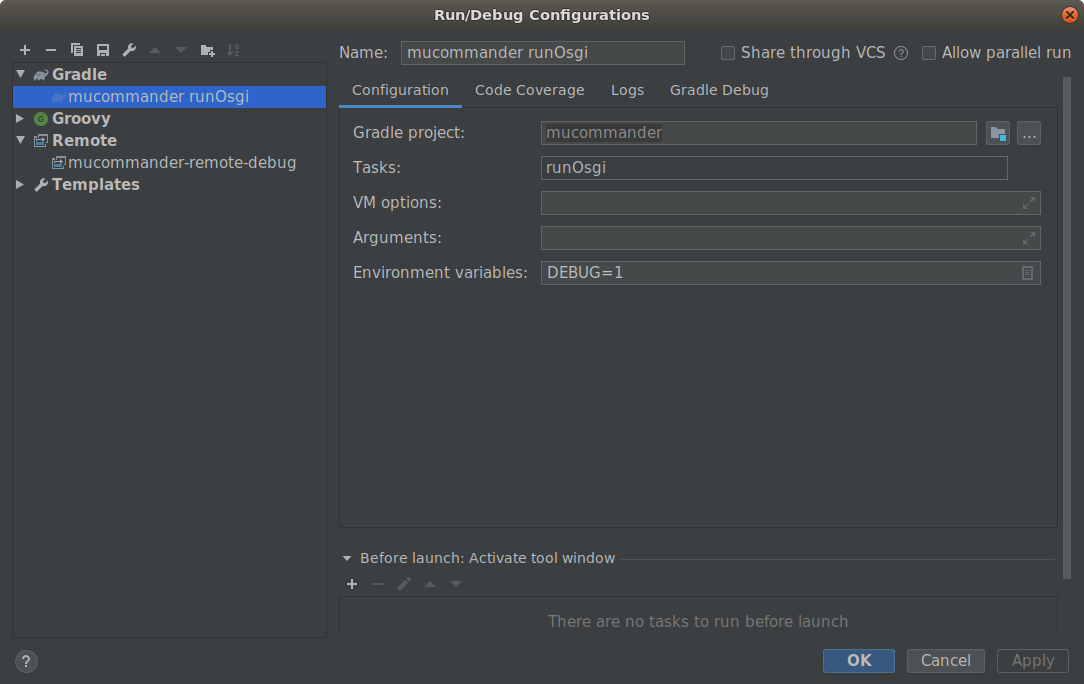Select mucommander runOsgi configuration
The image size is (1084, 684).
point(169,96)
